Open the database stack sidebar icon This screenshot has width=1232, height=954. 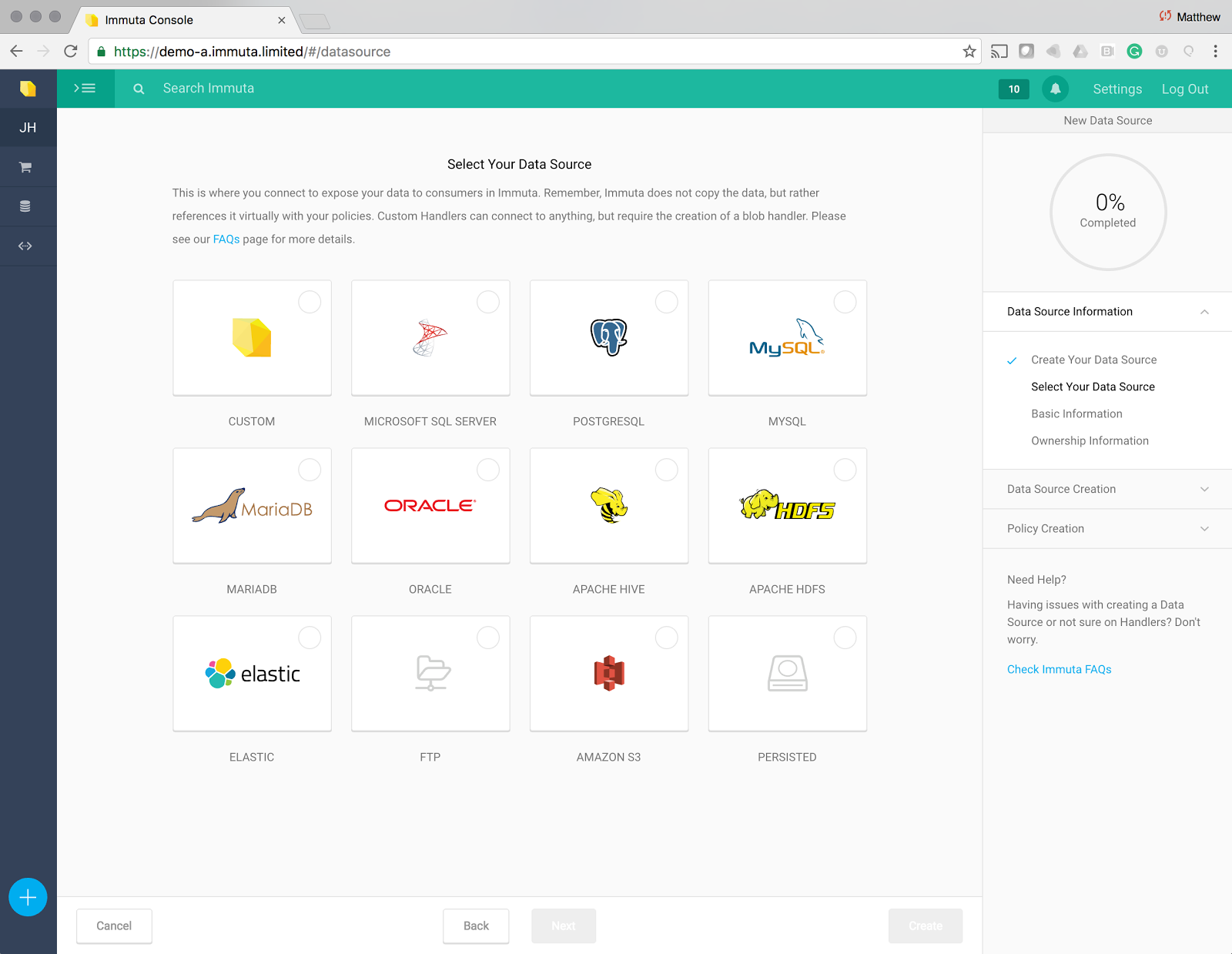tap(25, 206)
